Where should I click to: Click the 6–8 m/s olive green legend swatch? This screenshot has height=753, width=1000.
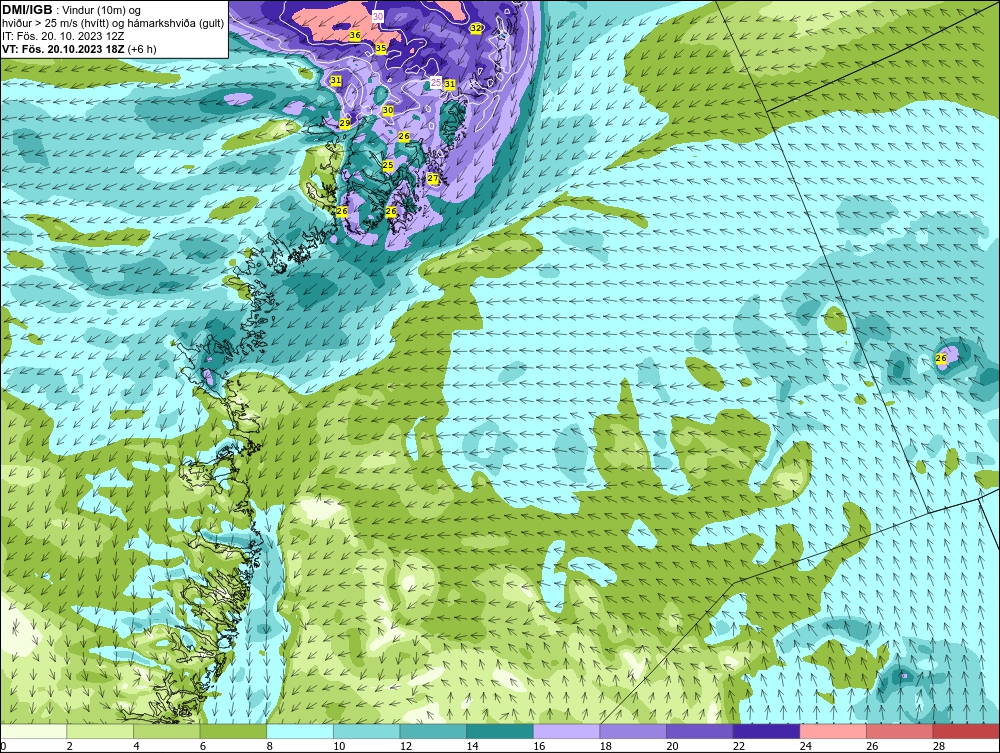point(233,731)
